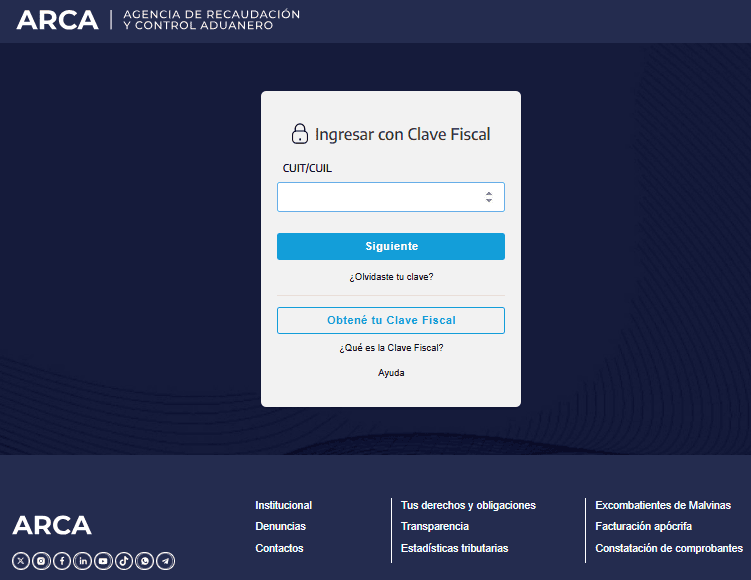Open Constatación de comprobantes link

tap(669, 548)
